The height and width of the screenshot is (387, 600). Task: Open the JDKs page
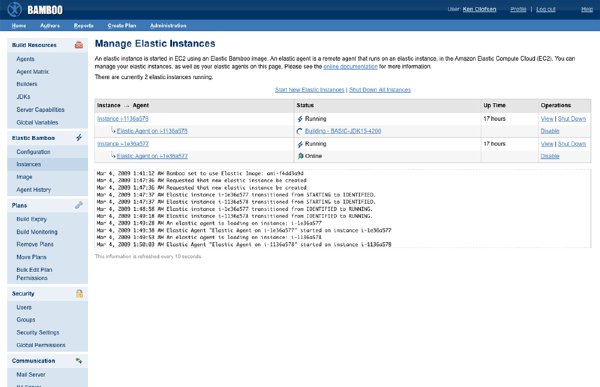[23, 97]
